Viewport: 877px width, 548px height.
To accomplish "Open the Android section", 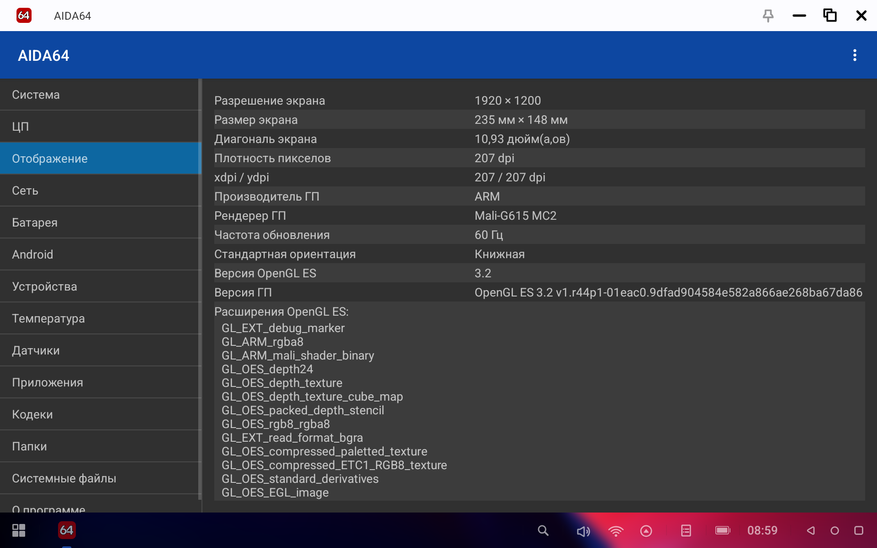I will coord(100,254).
